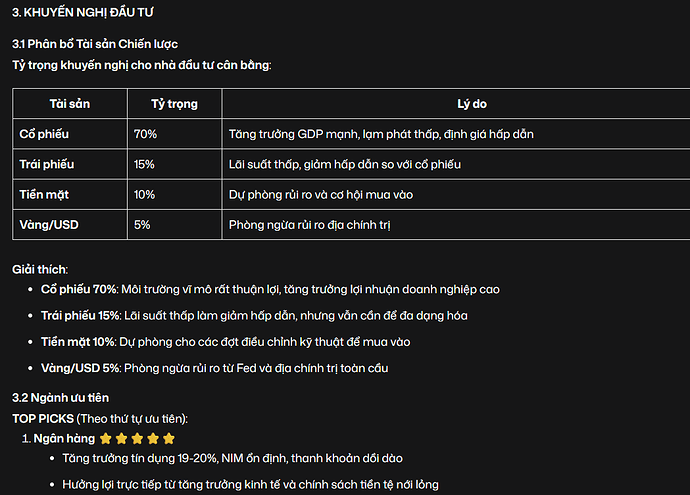
Task: Click the "Vàng/USD 5%" bullet point text
Action: coord(80,368)
